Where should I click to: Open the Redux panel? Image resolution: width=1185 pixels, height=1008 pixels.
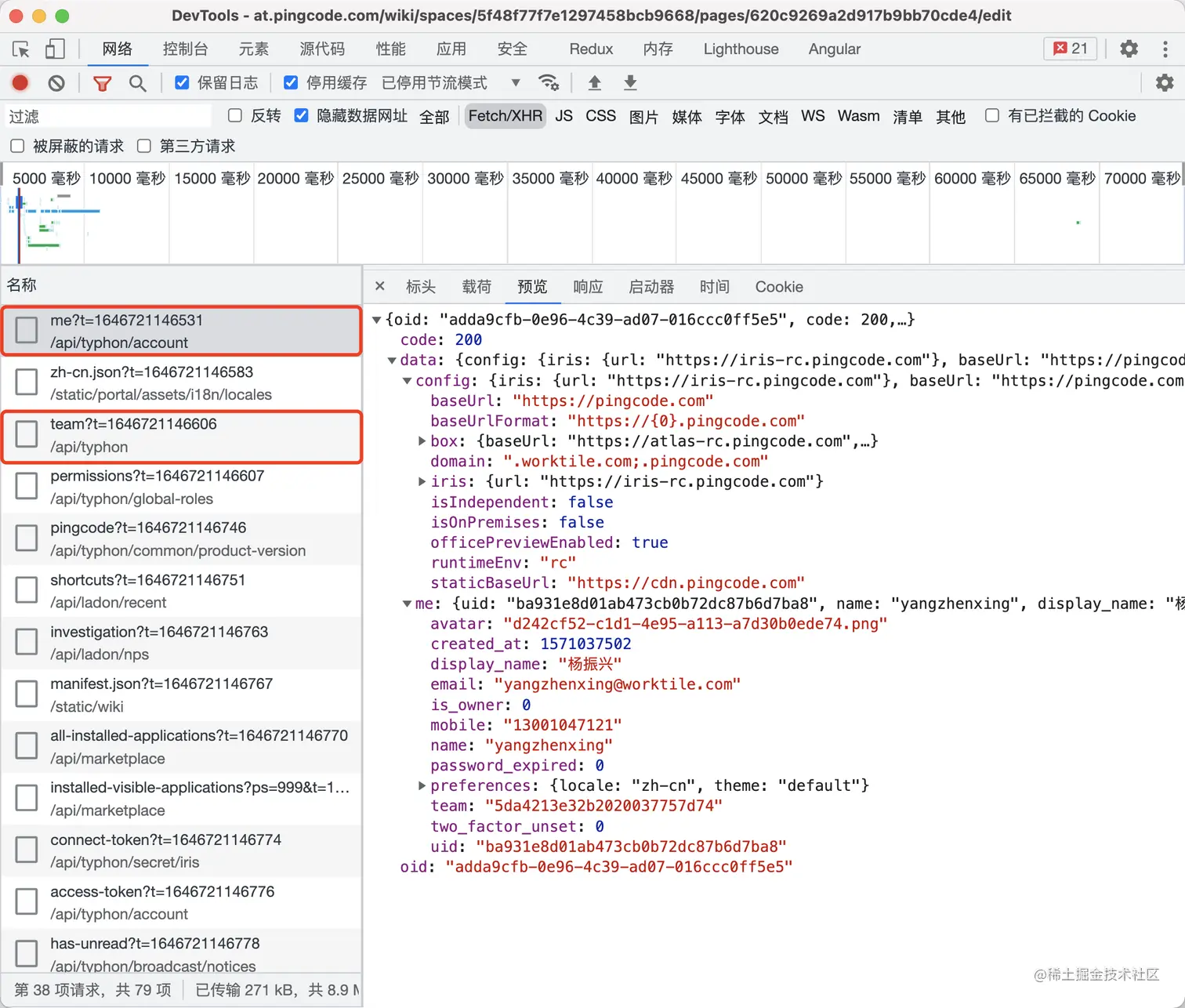tap(591, 49)
